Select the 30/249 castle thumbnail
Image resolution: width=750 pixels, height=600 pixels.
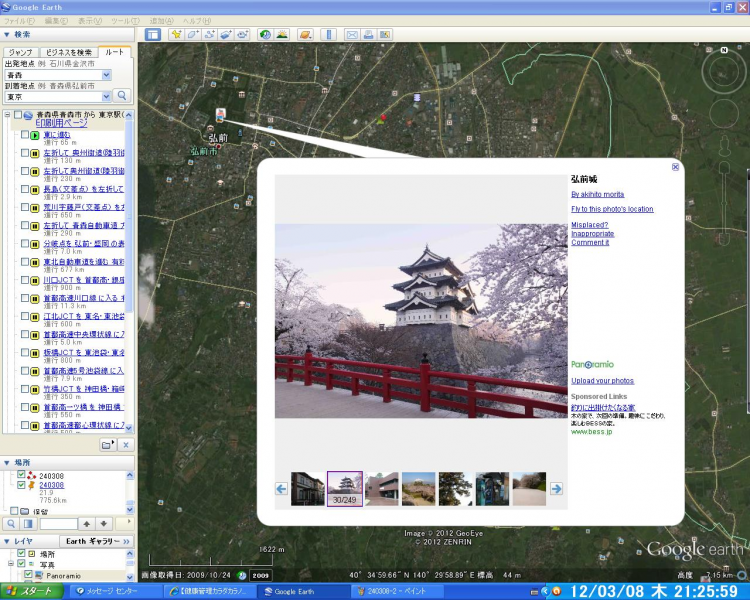344,489
